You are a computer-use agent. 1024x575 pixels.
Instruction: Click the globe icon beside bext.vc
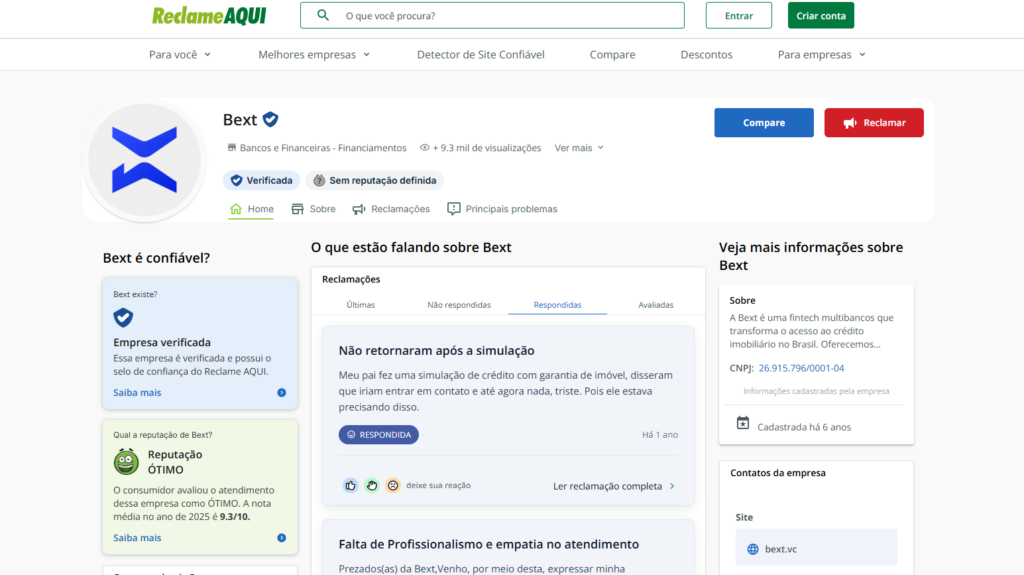[753, 550]
